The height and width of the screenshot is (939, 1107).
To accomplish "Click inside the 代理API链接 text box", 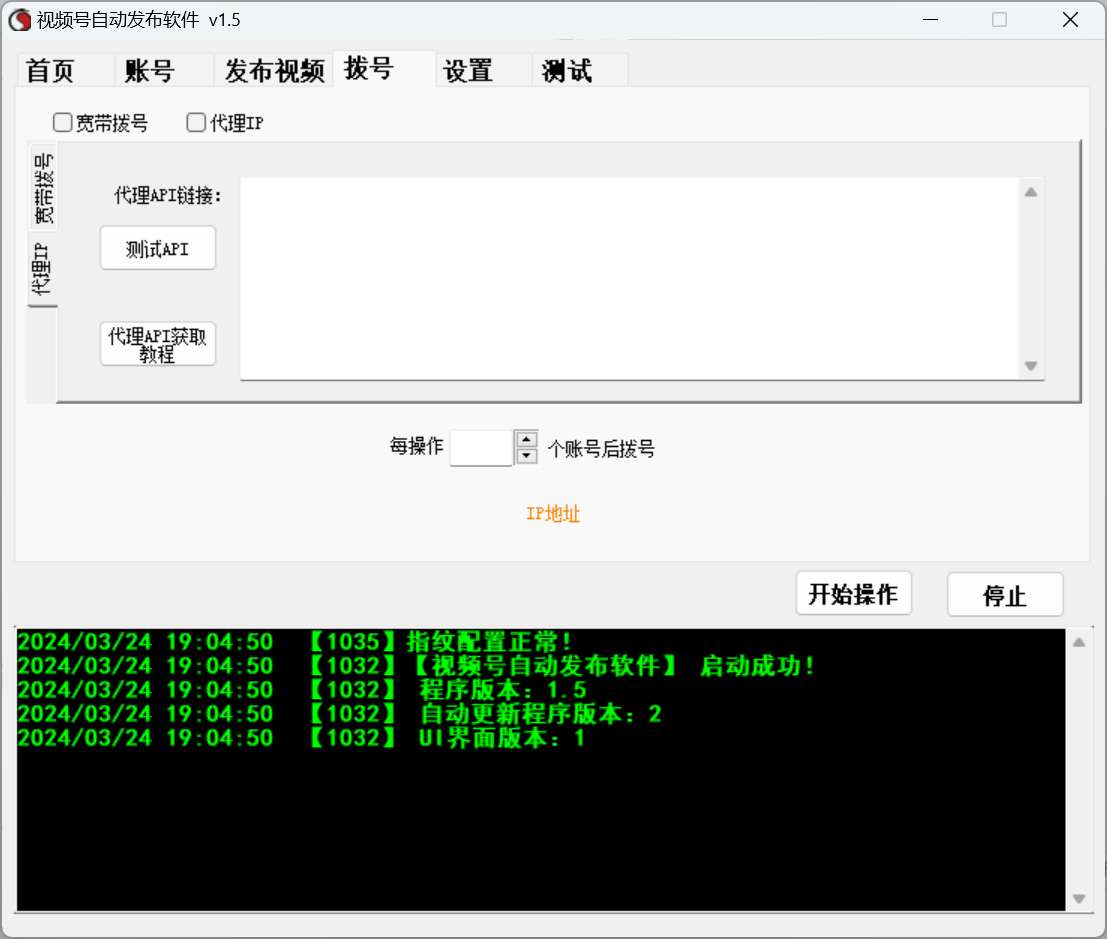I will (x=630, y=278).
